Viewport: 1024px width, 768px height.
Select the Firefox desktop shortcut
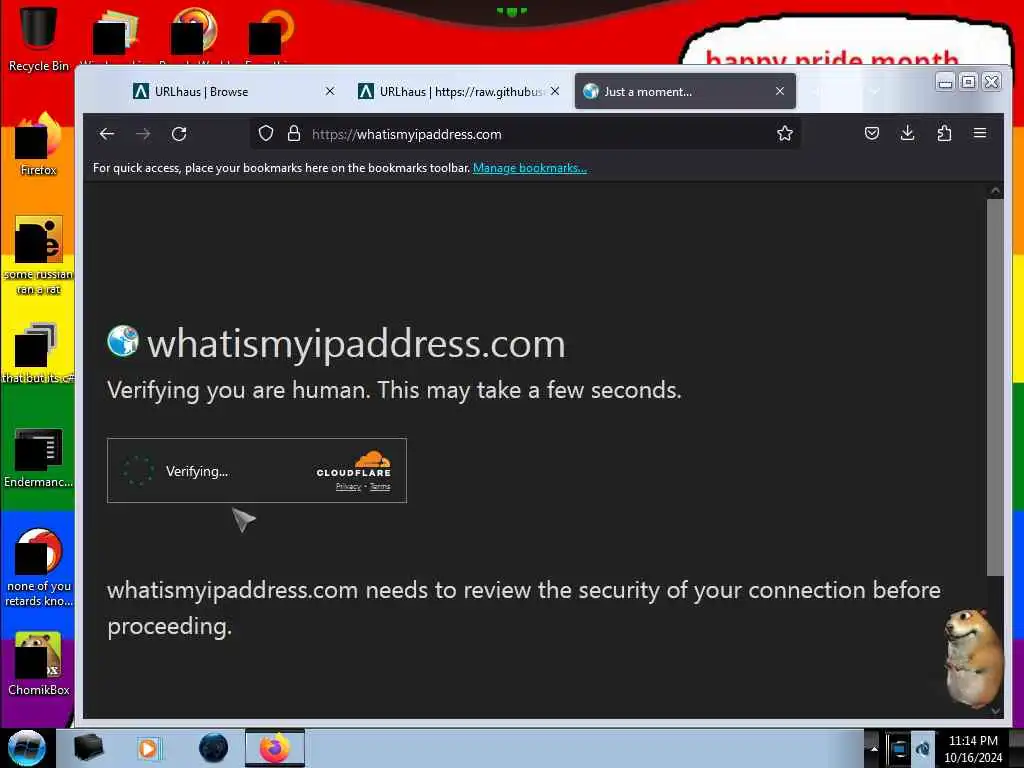[39, 144]
